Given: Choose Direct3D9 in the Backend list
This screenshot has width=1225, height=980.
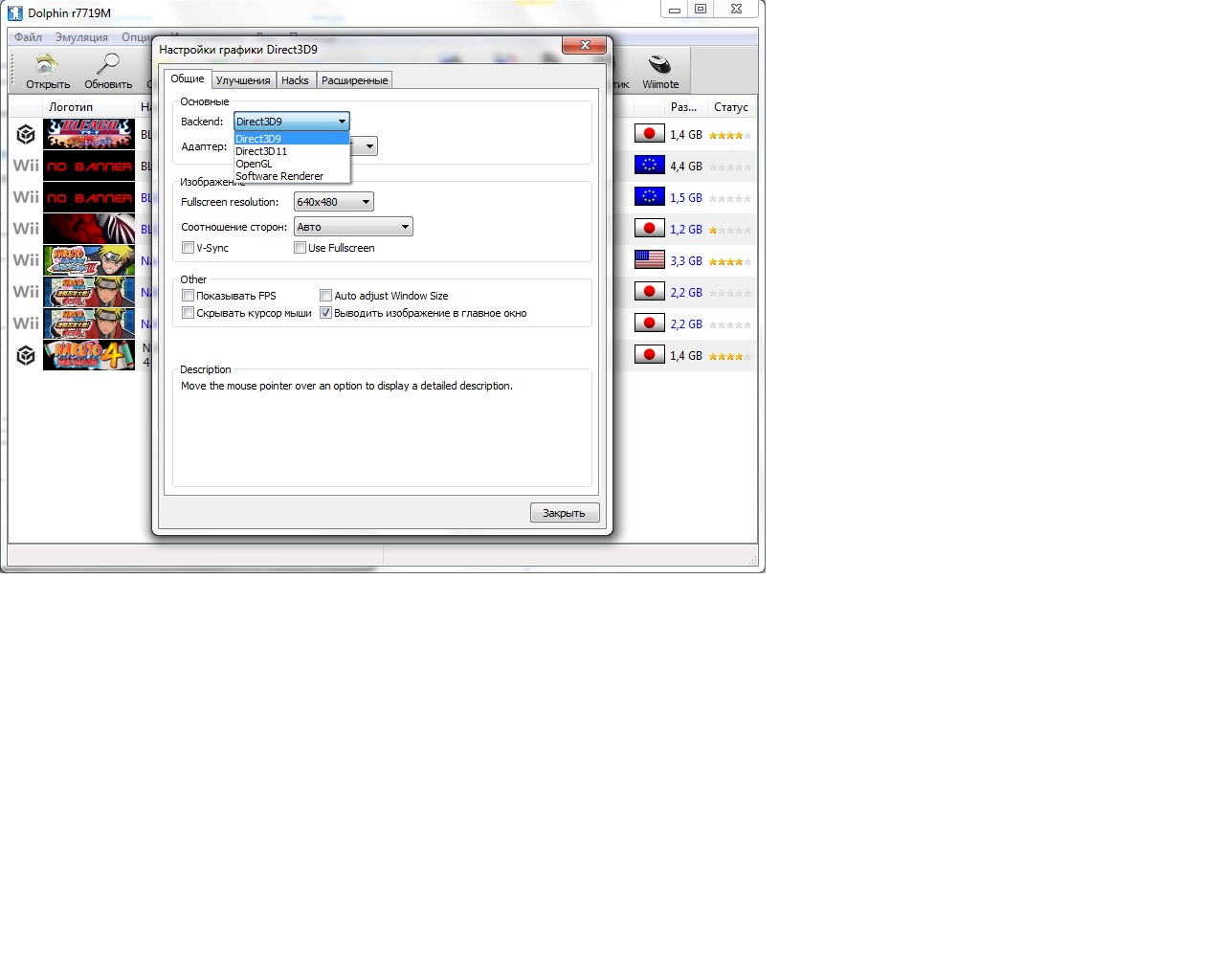Looking at the screenshot, I should point(292,139).
